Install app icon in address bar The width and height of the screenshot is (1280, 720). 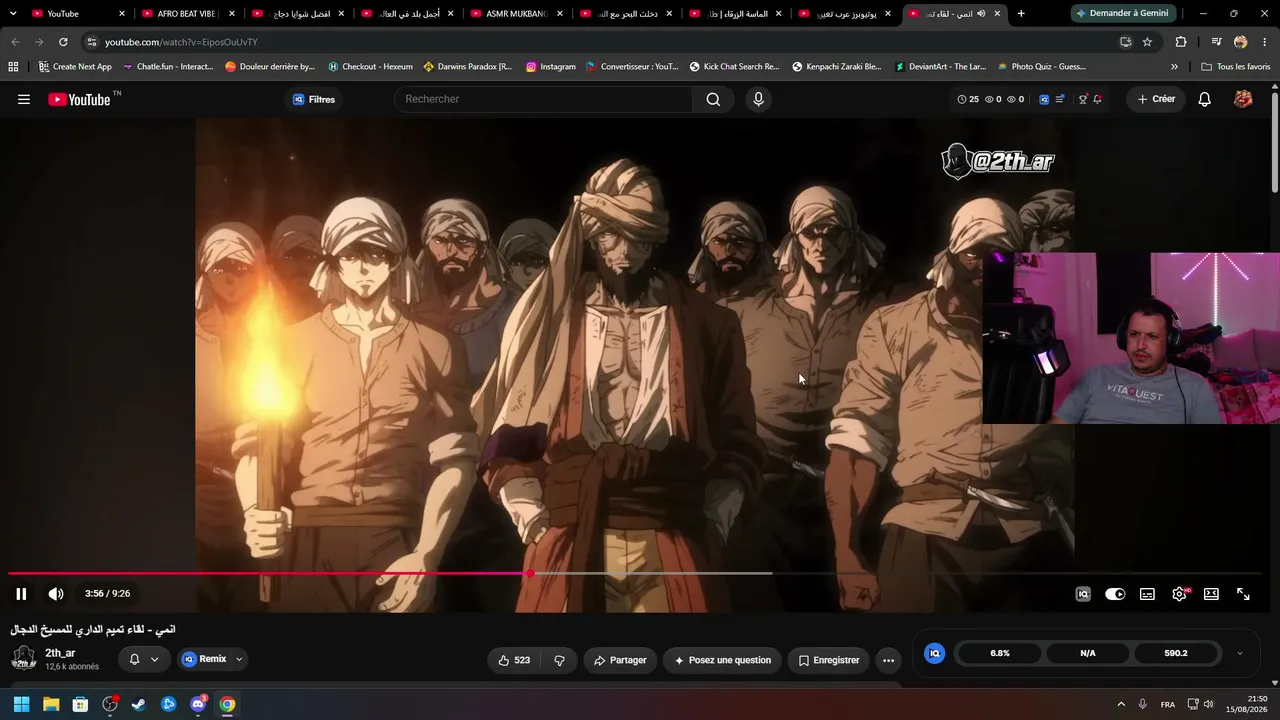[x=1125, y=42]
